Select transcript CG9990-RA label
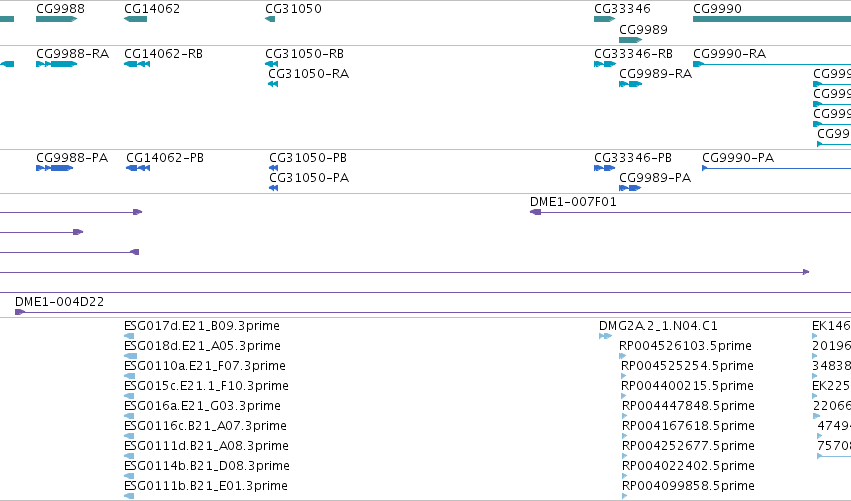 click(x=729, y=54)
